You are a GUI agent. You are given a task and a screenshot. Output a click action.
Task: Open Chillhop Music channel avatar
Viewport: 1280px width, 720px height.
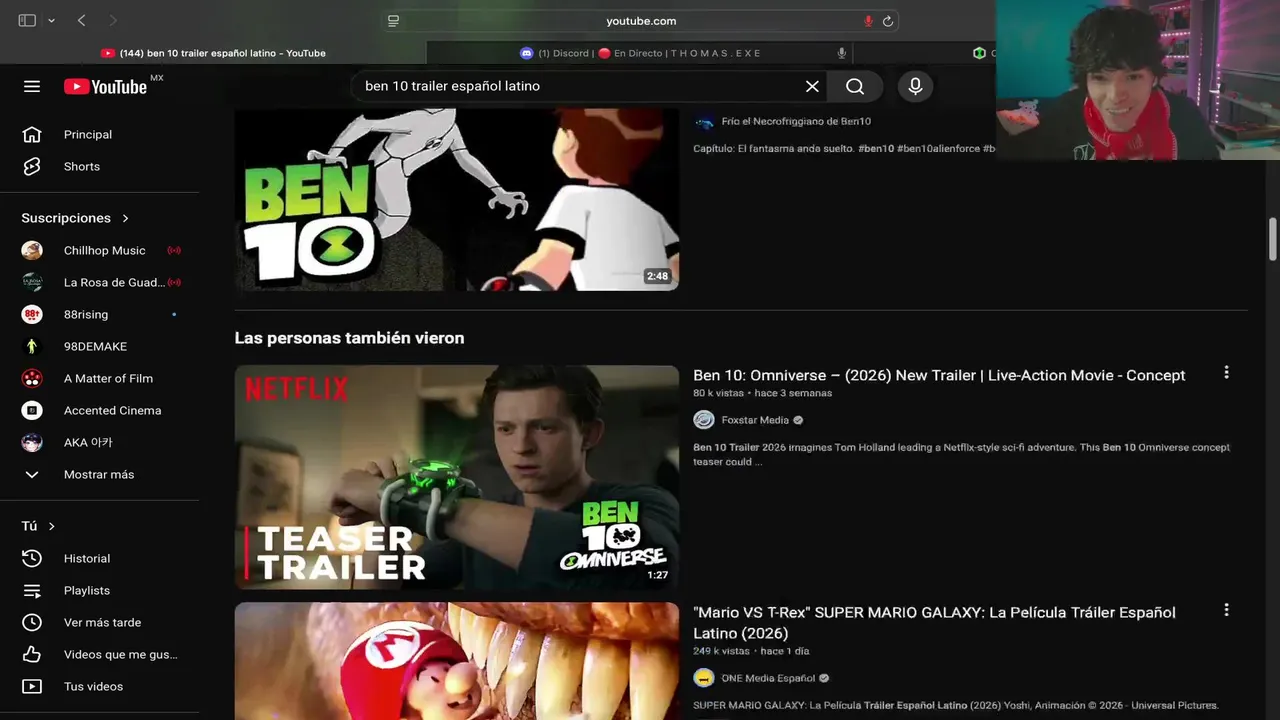(32, 250)
